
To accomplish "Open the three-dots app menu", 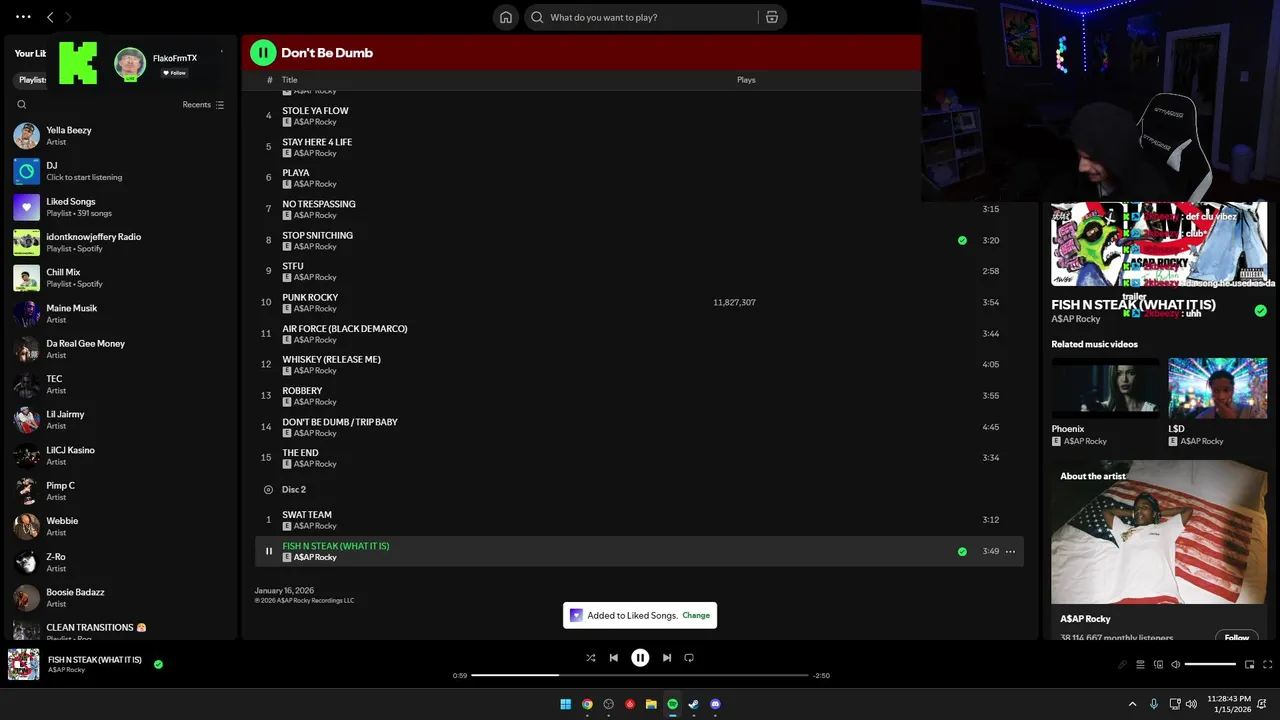I will 23,17.
